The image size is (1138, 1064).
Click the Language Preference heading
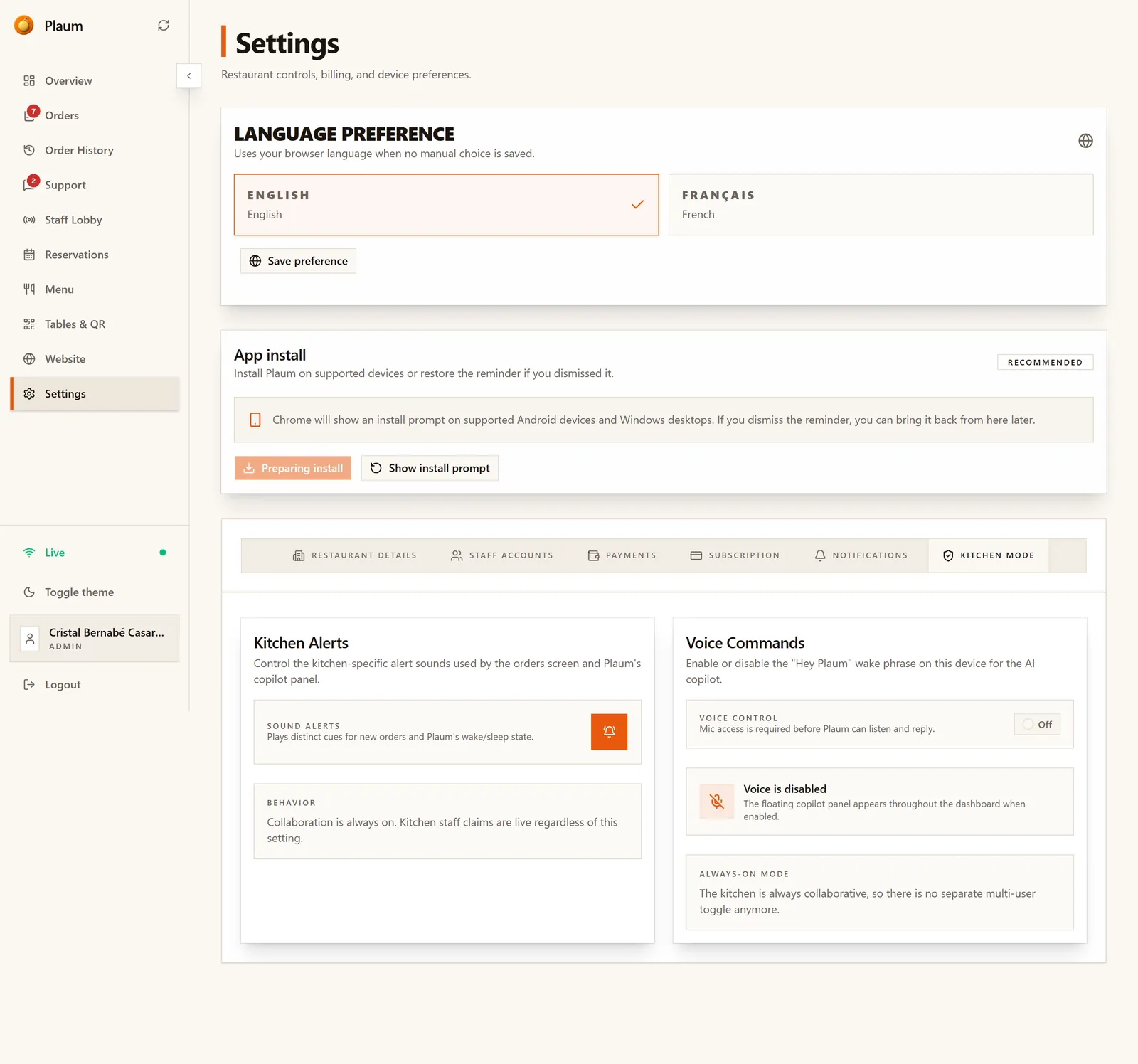click(344, 134)
